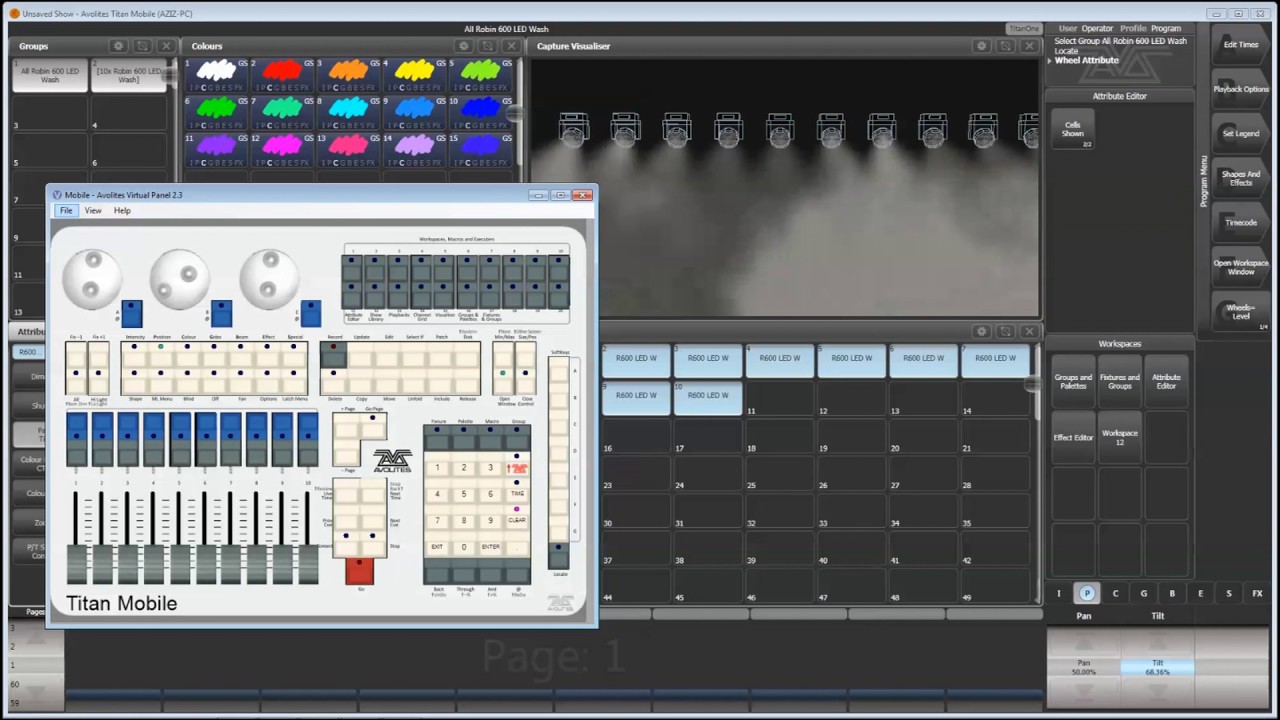Click the Open Workspace Window softkey
1280x720 pixels.
pos(1241,267)
